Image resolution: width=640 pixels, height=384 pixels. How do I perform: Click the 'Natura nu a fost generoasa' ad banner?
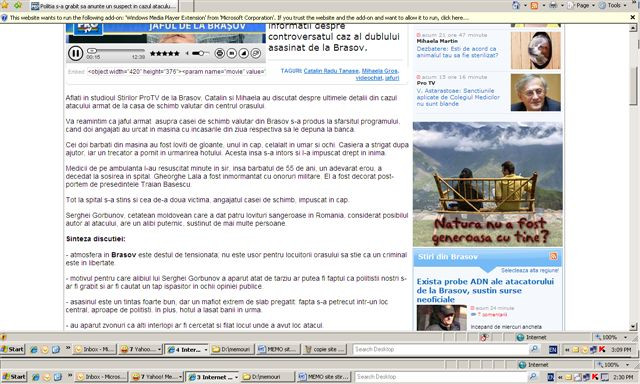[487, 184]
